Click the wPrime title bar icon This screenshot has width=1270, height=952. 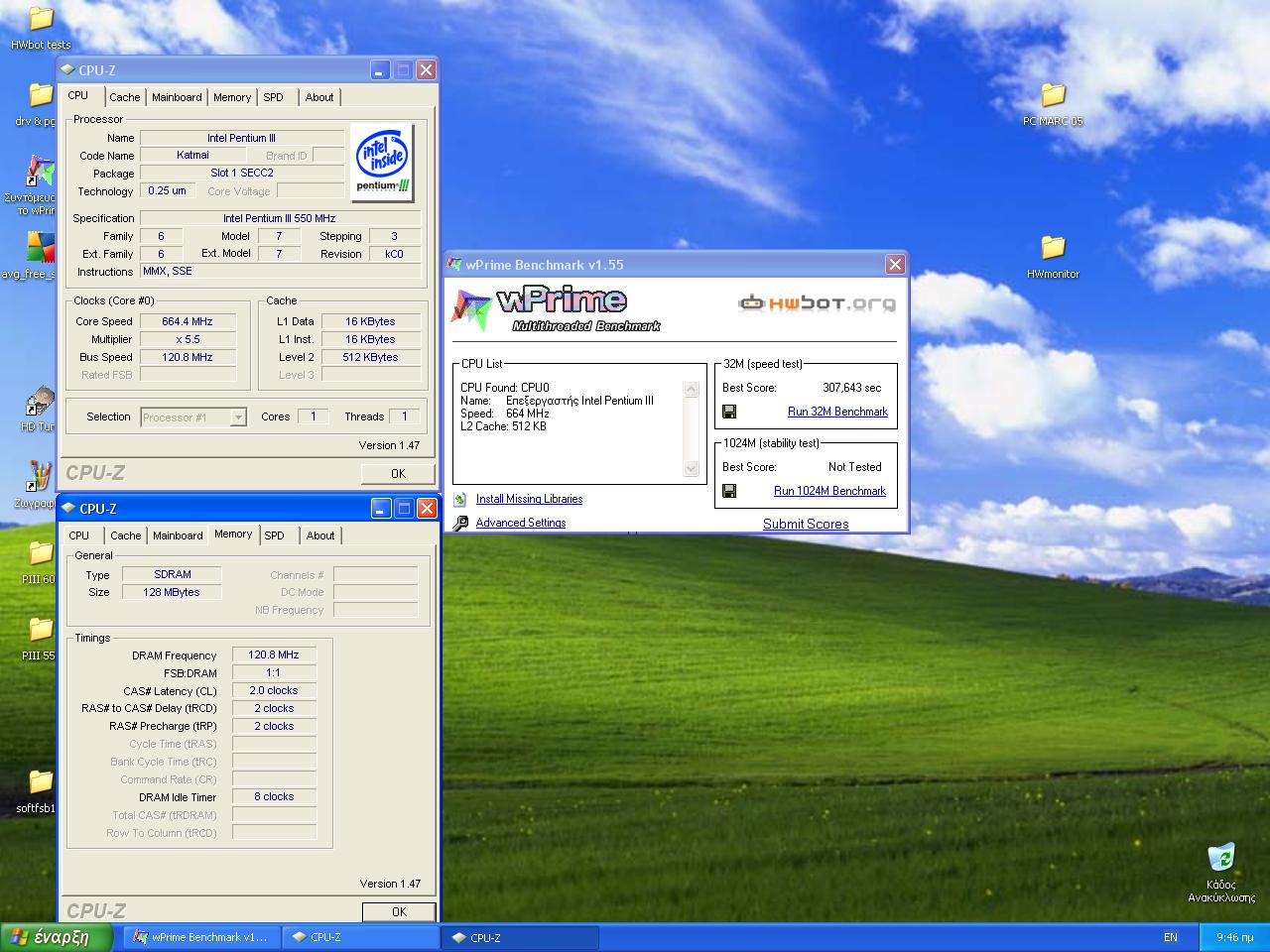455,265
